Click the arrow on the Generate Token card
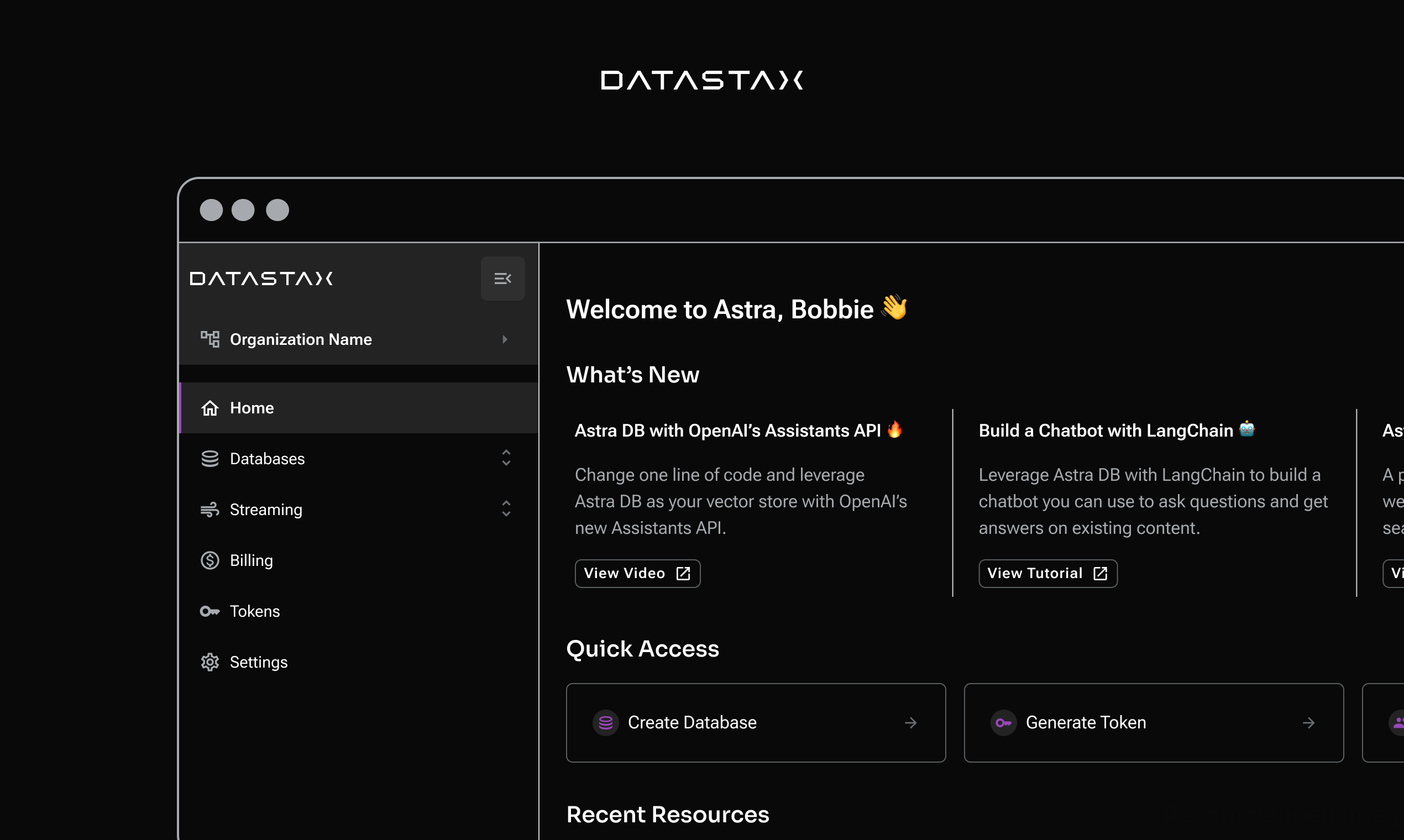This screenshot has width=1404, height=840. [1309, 723]
